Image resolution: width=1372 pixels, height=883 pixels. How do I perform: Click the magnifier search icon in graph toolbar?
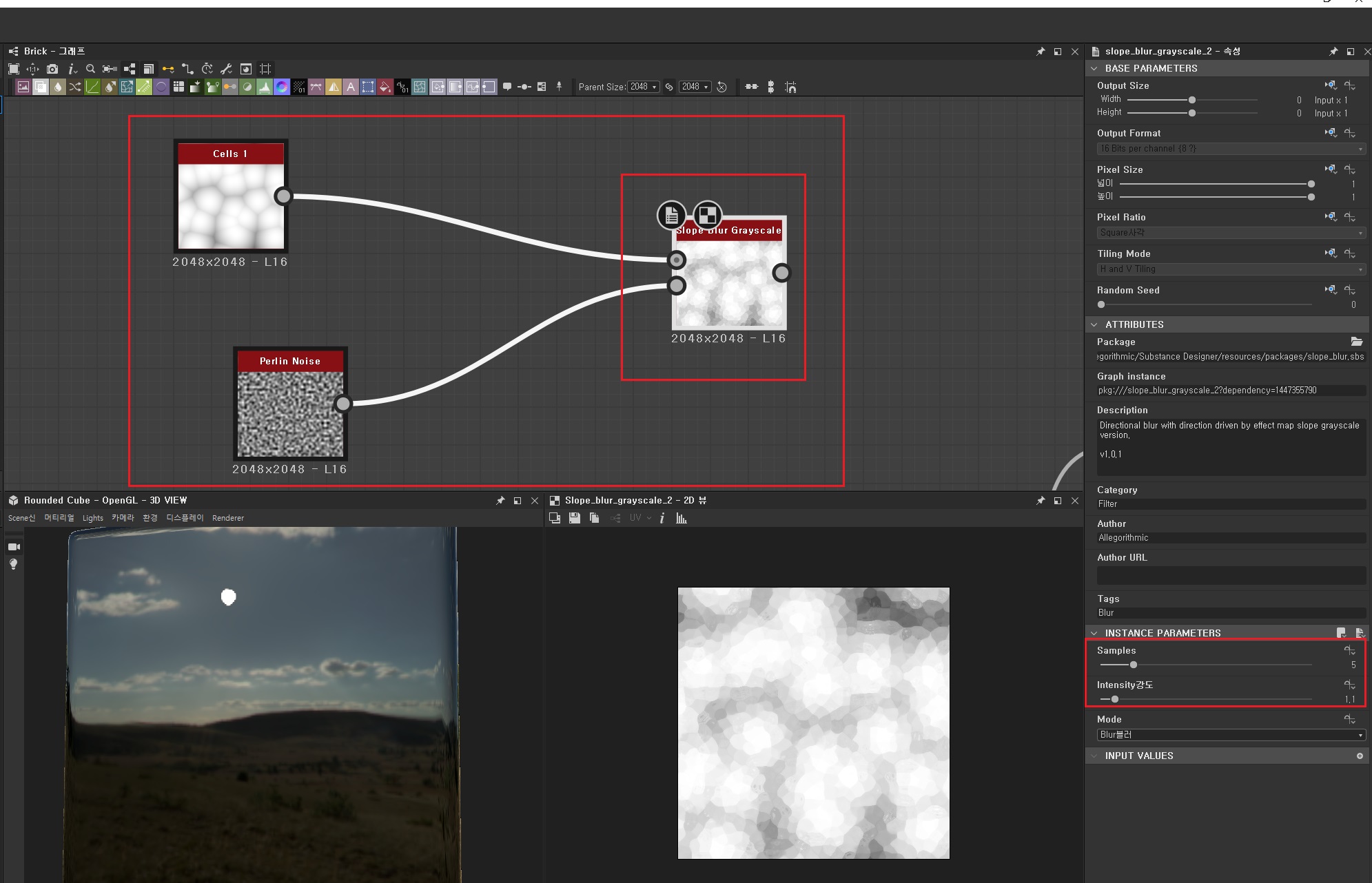click(x=90, y=69)
